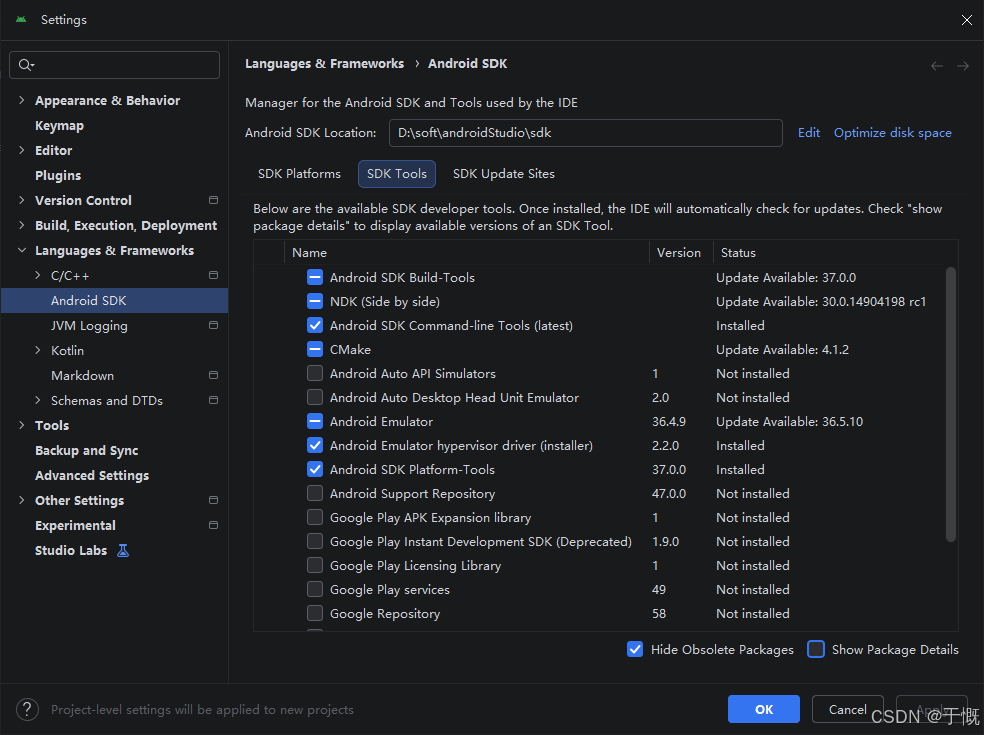This screenshot has height=735, width=984.
Task: Check Google Repository checkbox
Action: [315, 613]
